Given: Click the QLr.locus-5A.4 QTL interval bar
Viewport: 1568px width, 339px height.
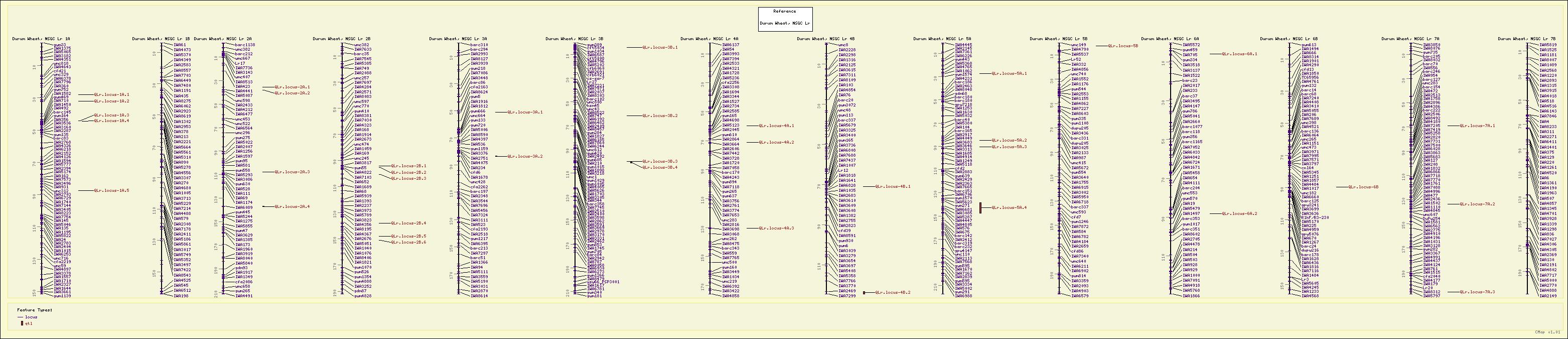Looking at the screenshot, I should 980,208.
